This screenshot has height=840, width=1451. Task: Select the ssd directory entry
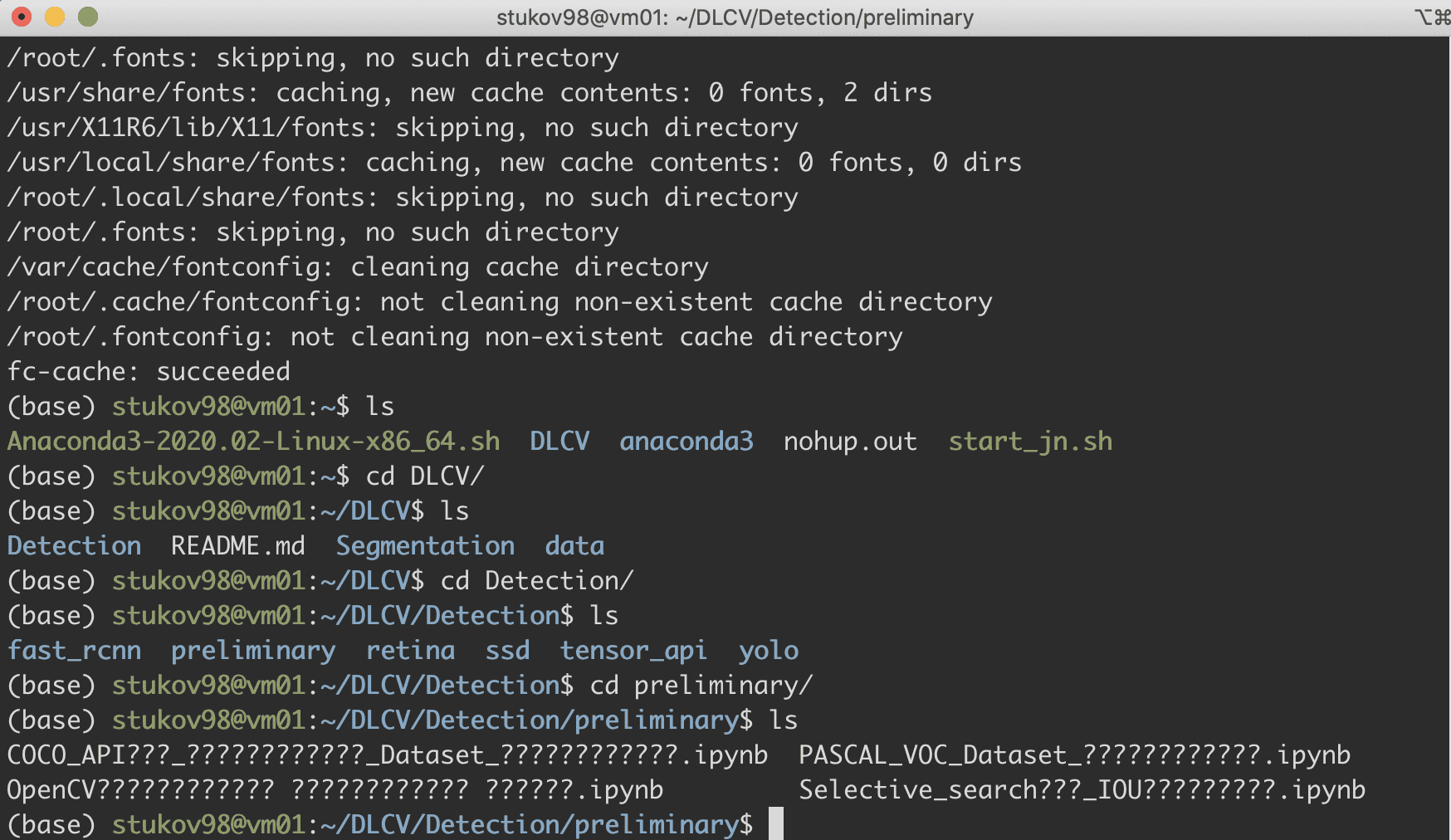pyautogui.click(x=507, y=650)
